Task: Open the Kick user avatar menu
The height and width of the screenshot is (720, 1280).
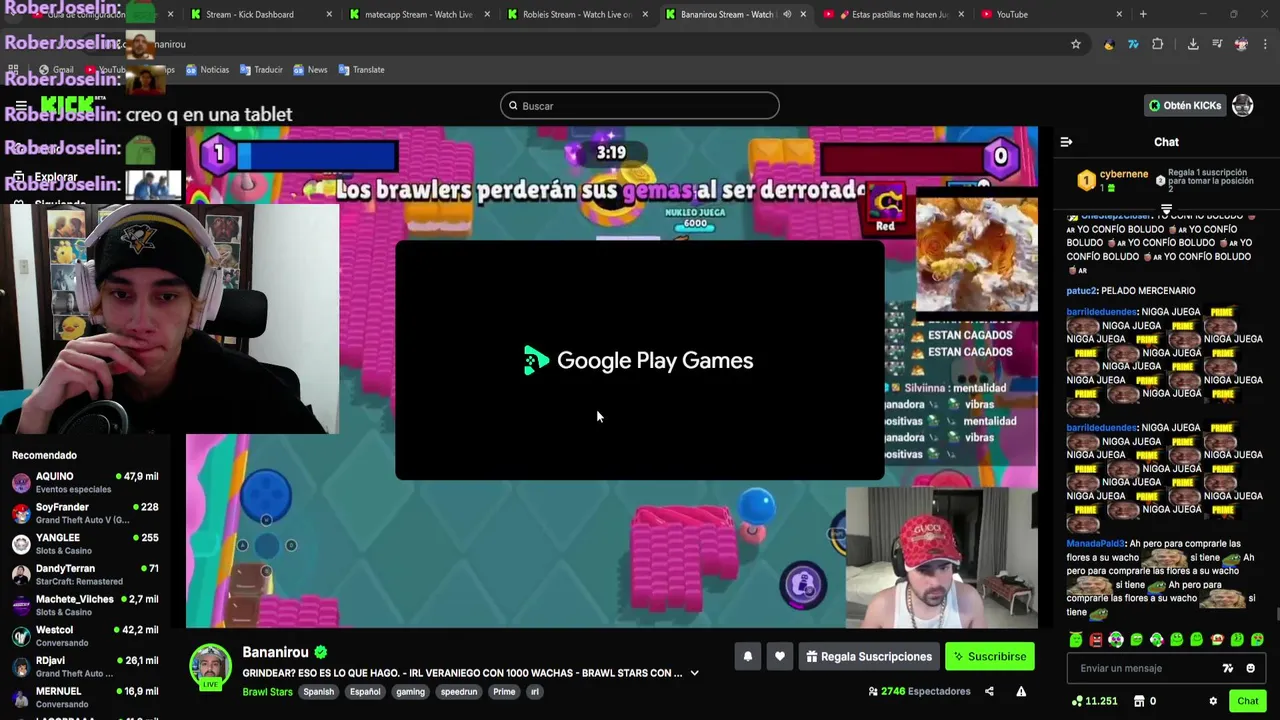Action: [x=1243, y=105]
